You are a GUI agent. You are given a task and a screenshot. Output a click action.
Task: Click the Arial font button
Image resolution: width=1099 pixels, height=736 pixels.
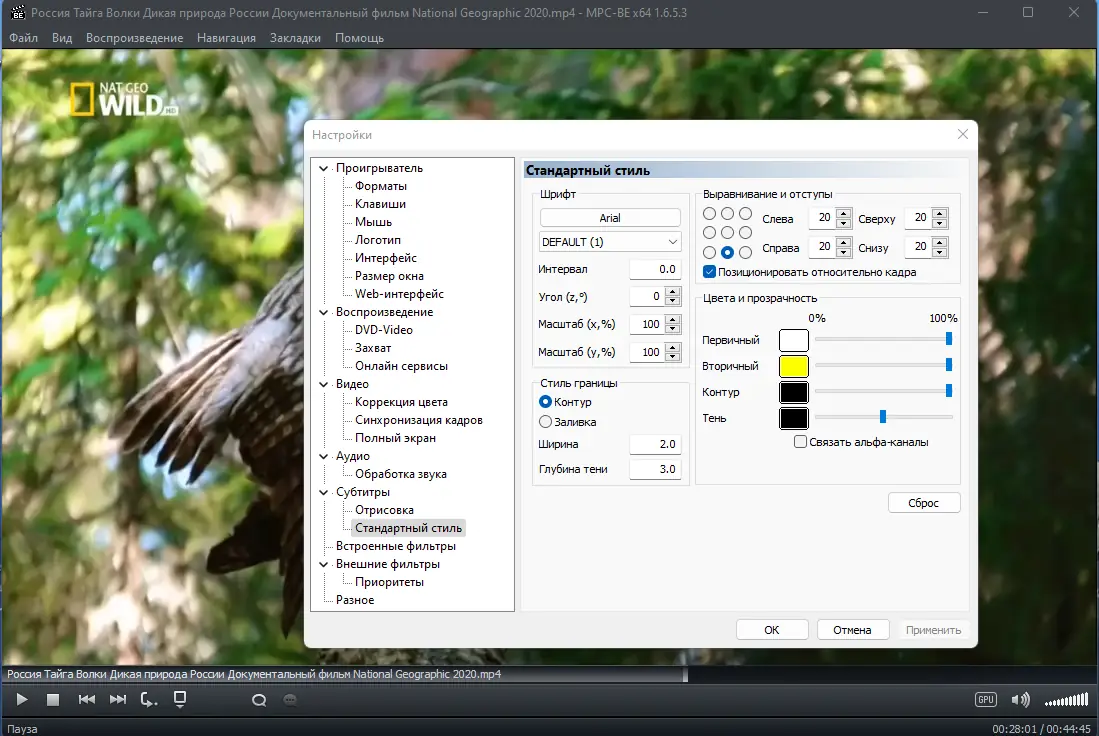tap(610, 218)
